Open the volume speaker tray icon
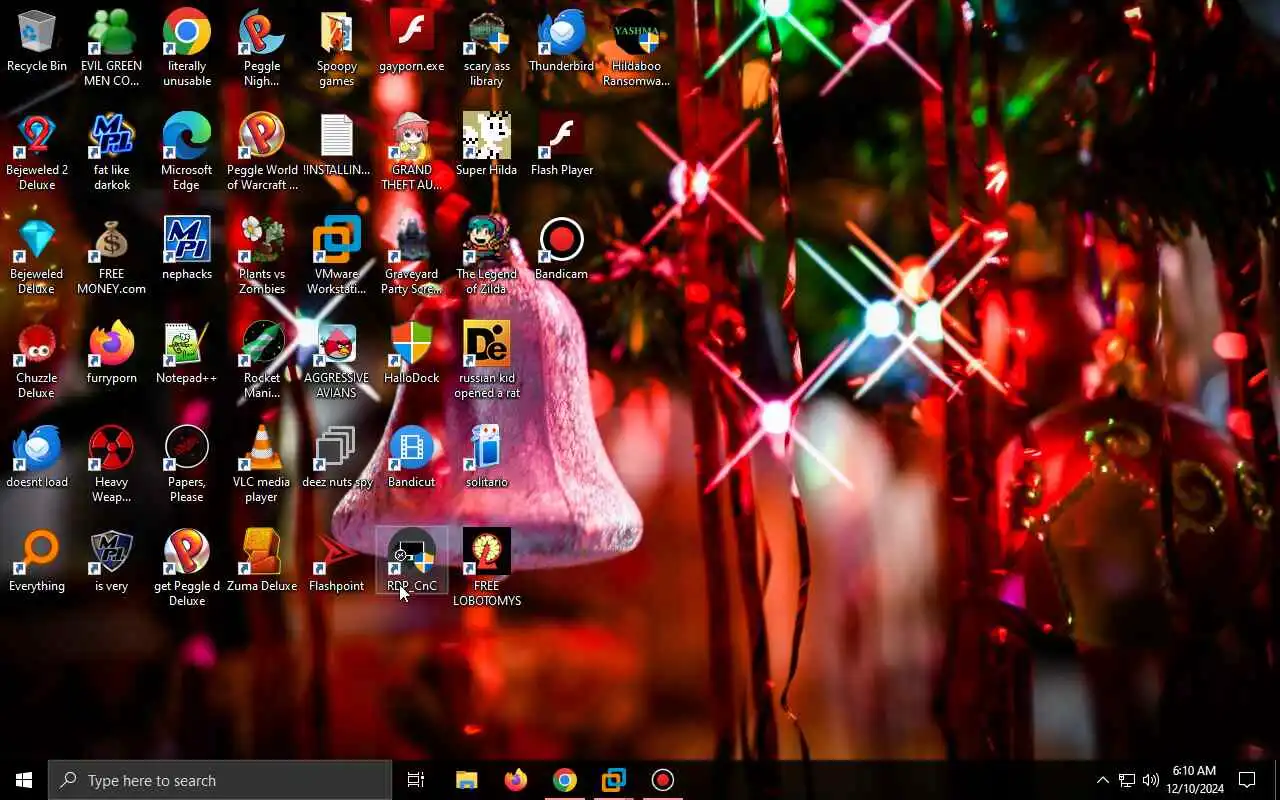Image resolution: width=1280 pixels, height=800 pixels. coord(1151,780)
